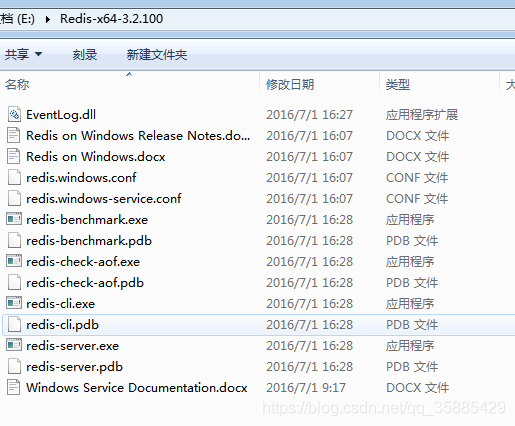This screenshot has height=426, width=515.
Task: Click the modified date of redis-server.exe
Action: click(x=309, y=346)
